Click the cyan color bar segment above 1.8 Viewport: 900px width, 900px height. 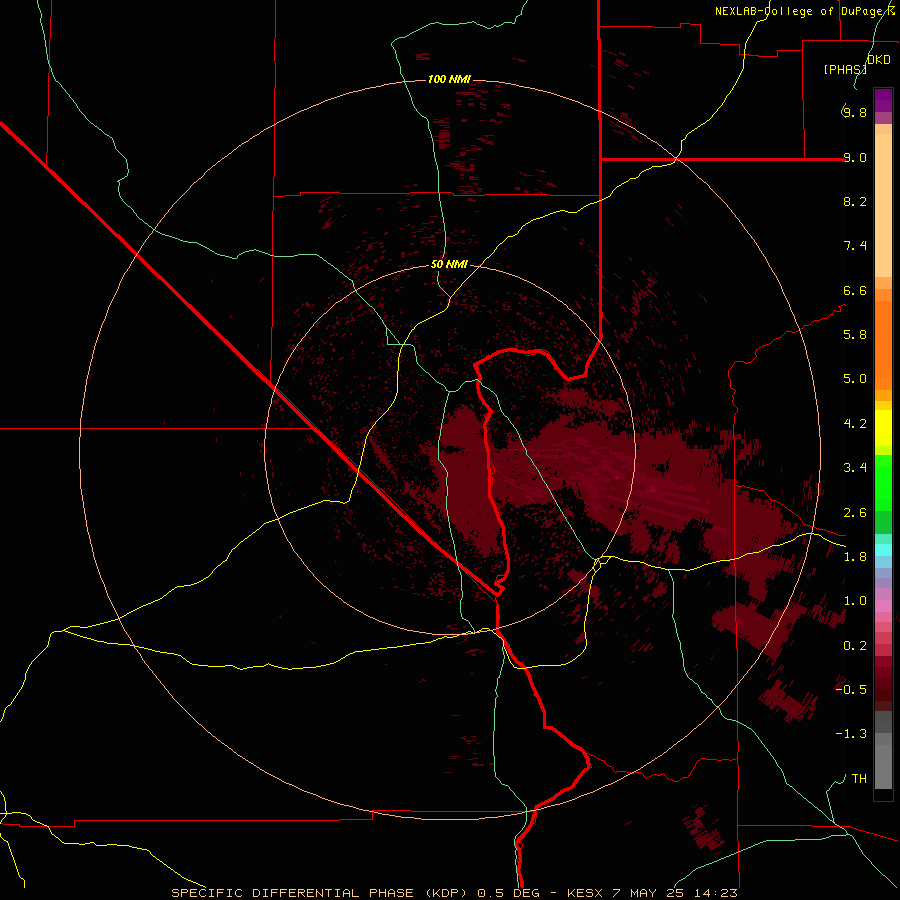point(883,550)
